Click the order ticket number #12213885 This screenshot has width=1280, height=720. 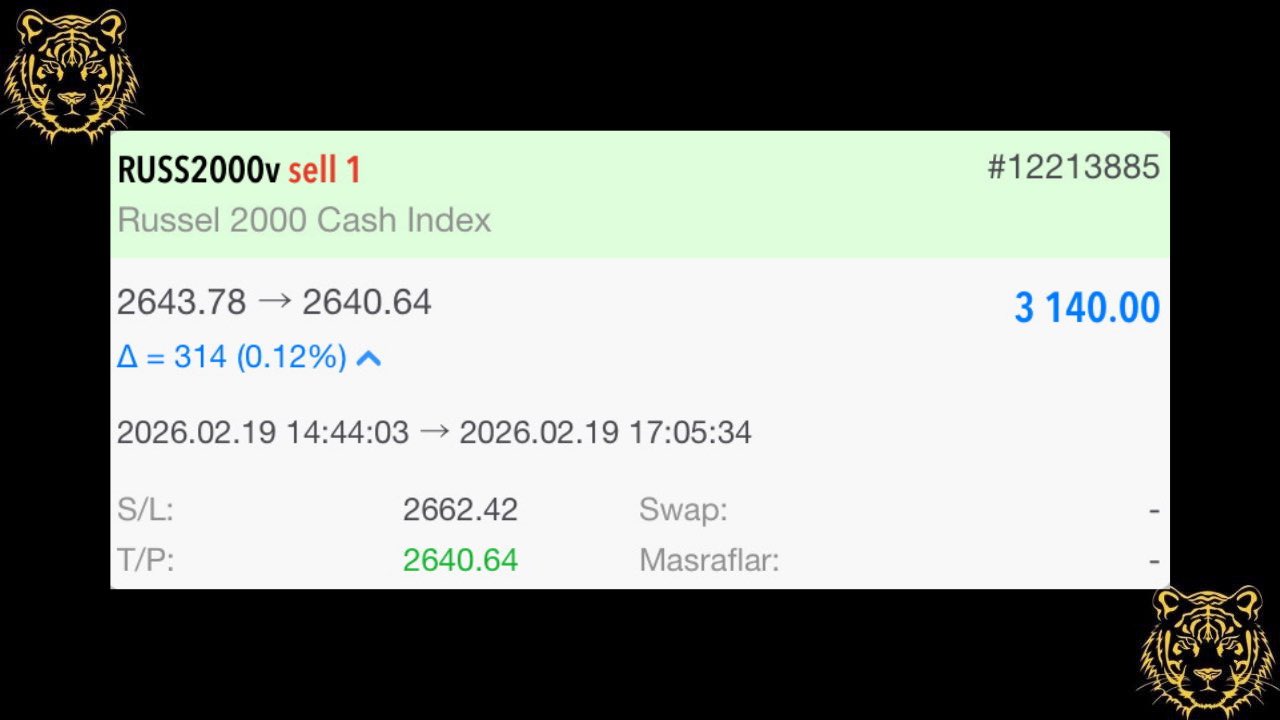point(1073,167)
